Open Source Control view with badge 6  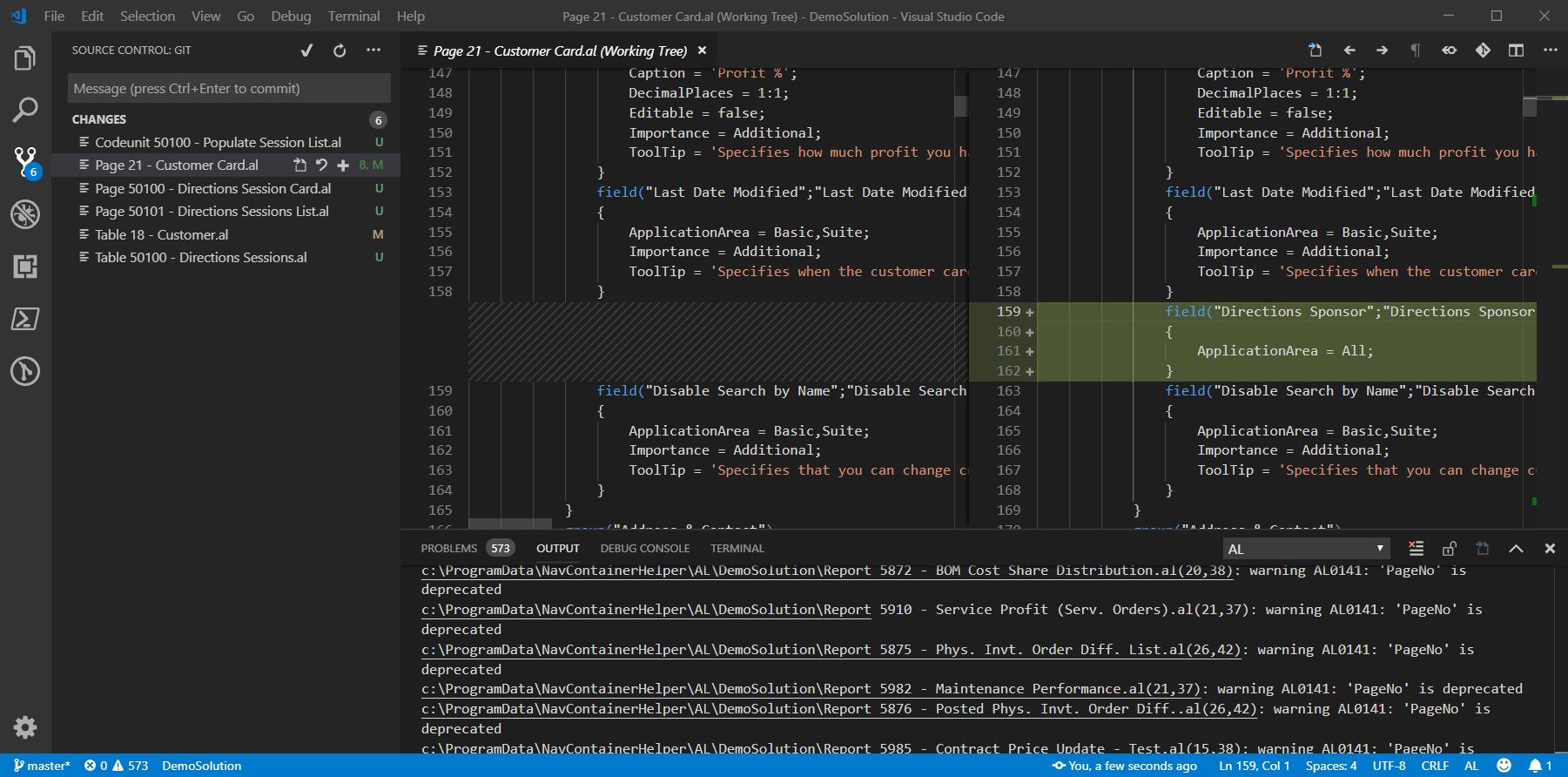point(25,162)
